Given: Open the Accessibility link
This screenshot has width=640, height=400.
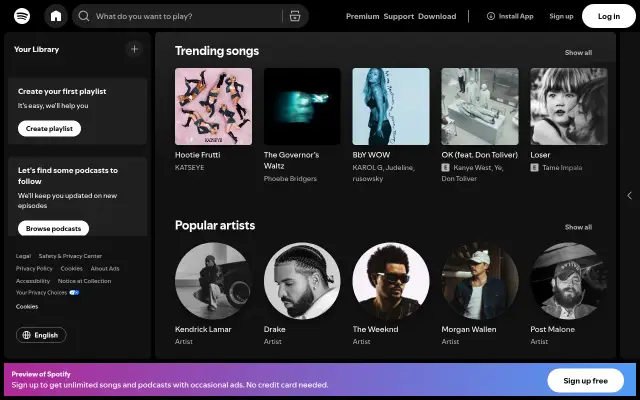Looking at the screenshot, I should click(x=33, y=281).
